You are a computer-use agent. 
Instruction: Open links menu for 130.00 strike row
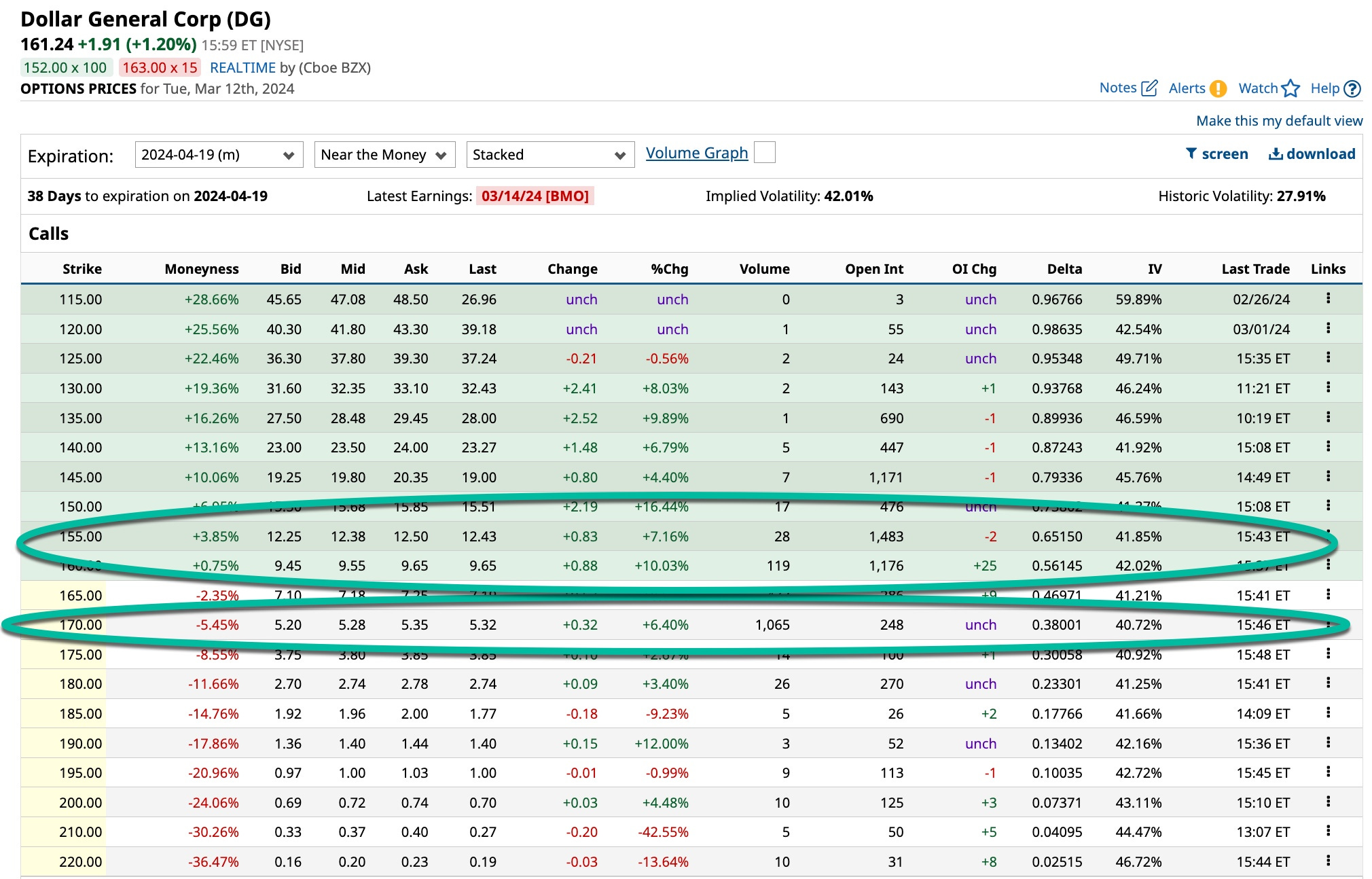pyautogui.click(x=1328, y=387)
